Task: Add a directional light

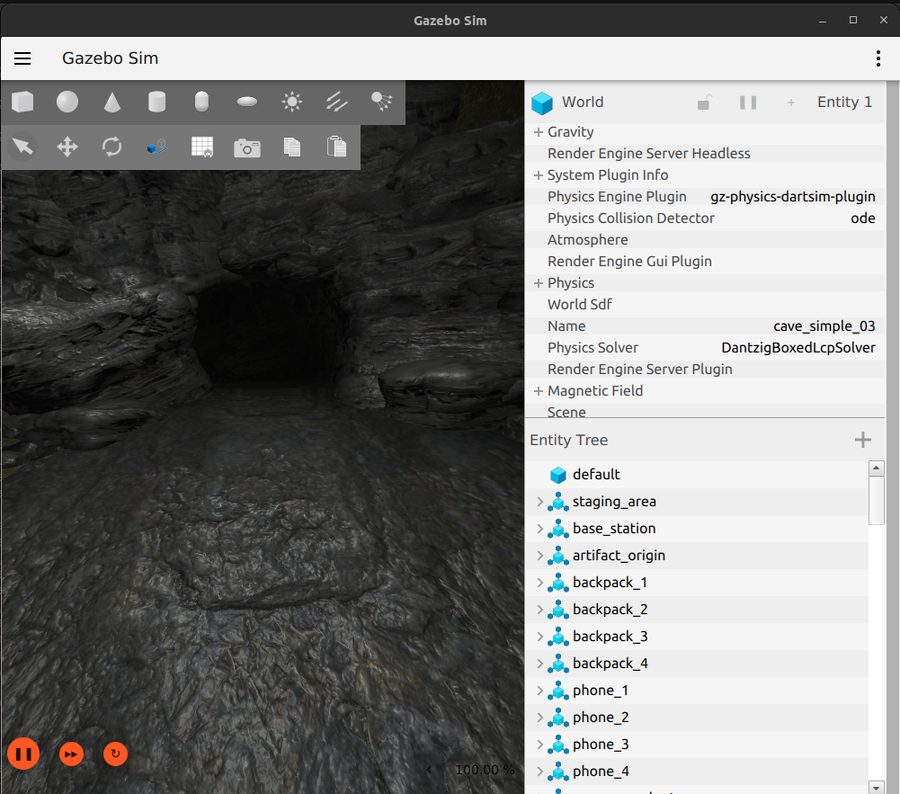Action: (336, 102)
